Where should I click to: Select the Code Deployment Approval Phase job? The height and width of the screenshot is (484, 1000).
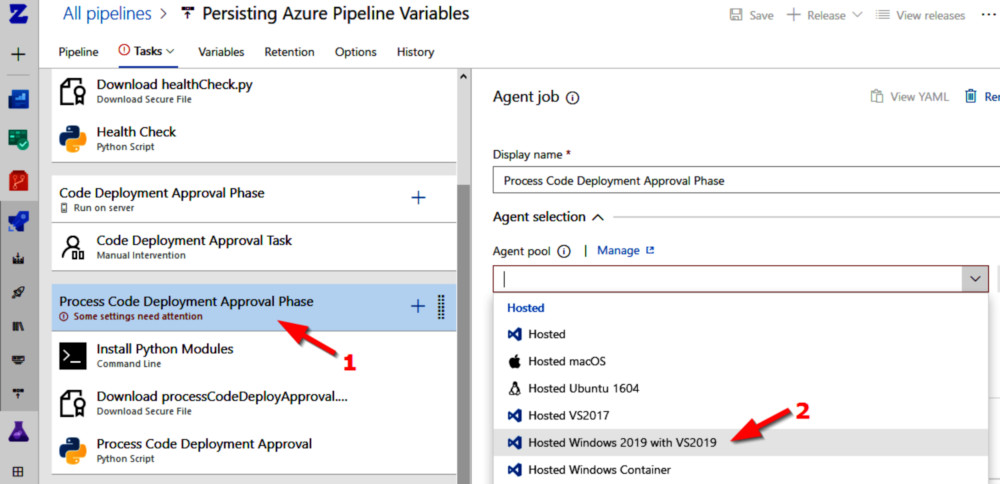(x=254, y=199)
